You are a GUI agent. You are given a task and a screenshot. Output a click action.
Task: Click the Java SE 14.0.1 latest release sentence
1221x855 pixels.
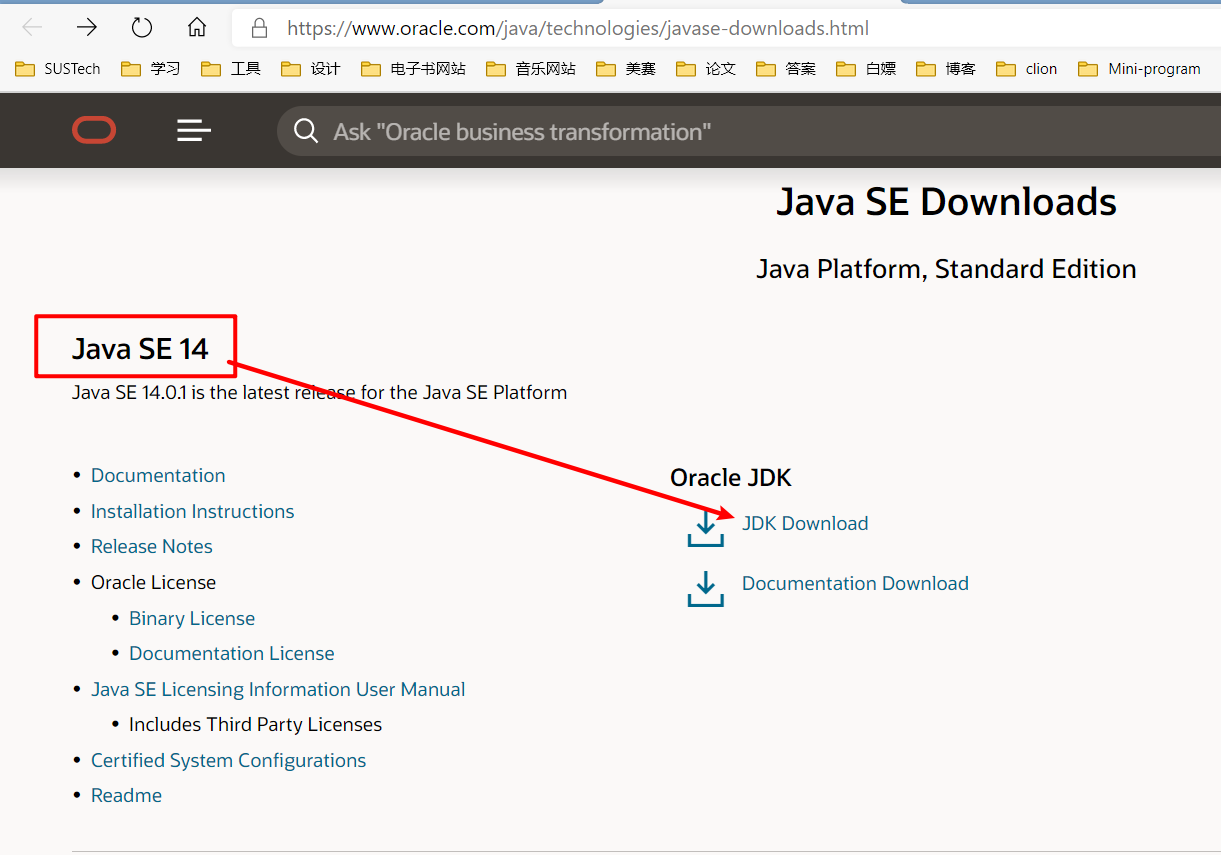[x=320, y=392]
